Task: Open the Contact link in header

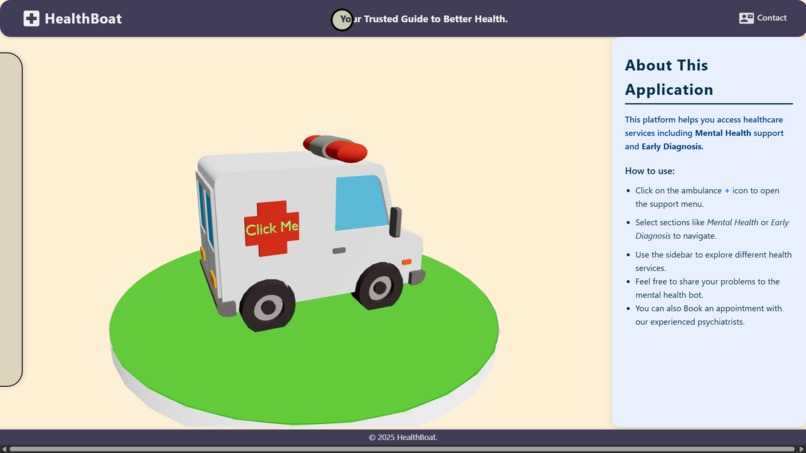Action: (x=762, y=18)
